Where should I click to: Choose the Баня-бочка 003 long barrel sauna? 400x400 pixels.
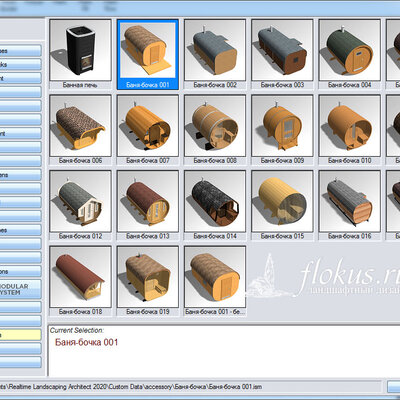(282, 54)
